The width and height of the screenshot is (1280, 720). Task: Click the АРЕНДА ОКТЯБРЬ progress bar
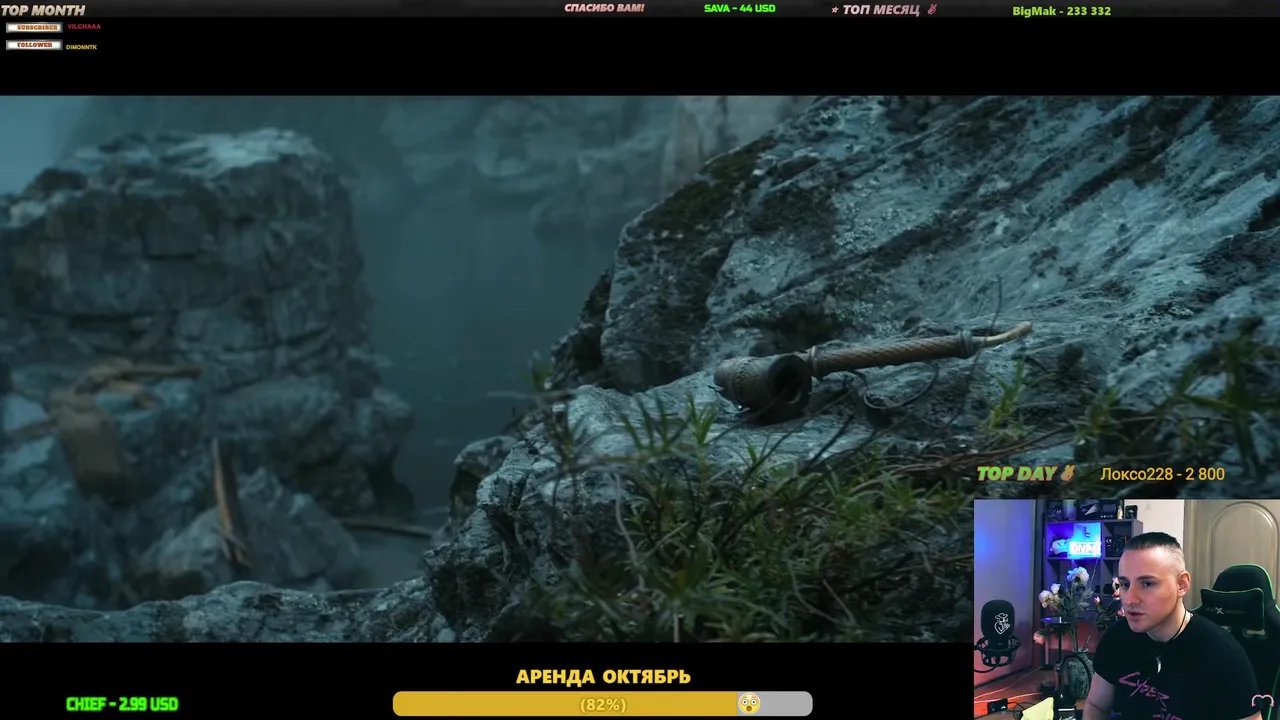pos(602,704)
